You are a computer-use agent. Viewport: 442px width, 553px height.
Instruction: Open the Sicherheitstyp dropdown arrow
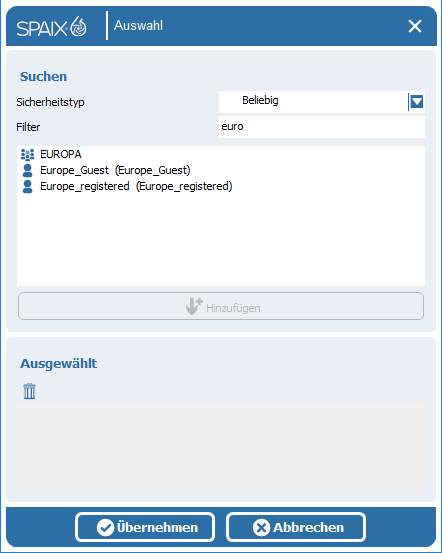[417, 102]
